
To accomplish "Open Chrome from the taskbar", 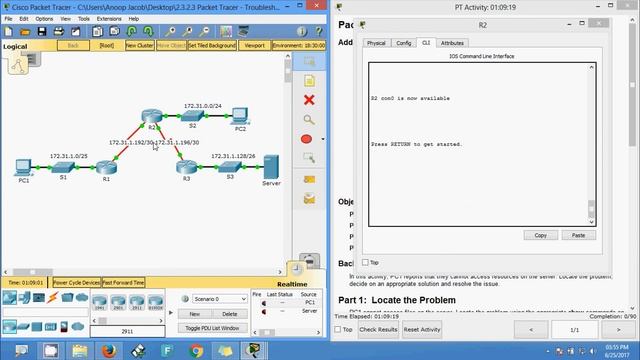I will (196, 351).
